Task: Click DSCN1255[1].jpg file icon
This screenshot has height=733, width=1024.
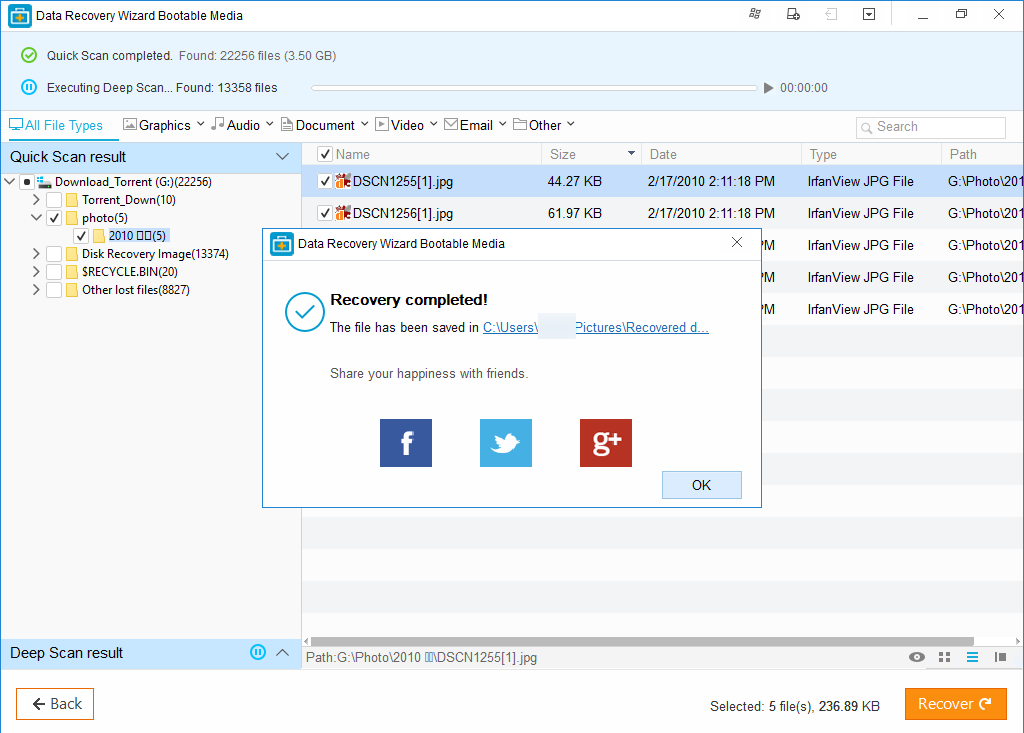Action: 343,181
